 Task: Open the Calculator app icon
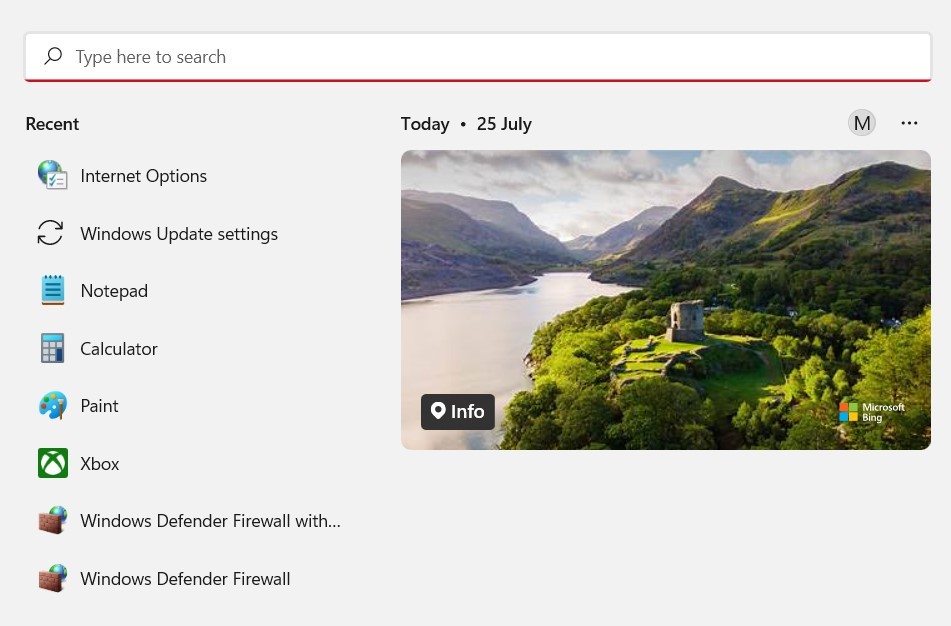(53, 348)
